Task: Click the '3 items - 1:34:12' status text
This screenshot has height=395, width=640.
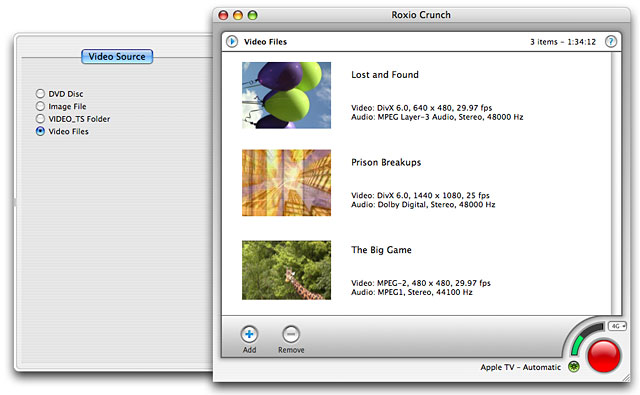Action: tap(563, 42)
